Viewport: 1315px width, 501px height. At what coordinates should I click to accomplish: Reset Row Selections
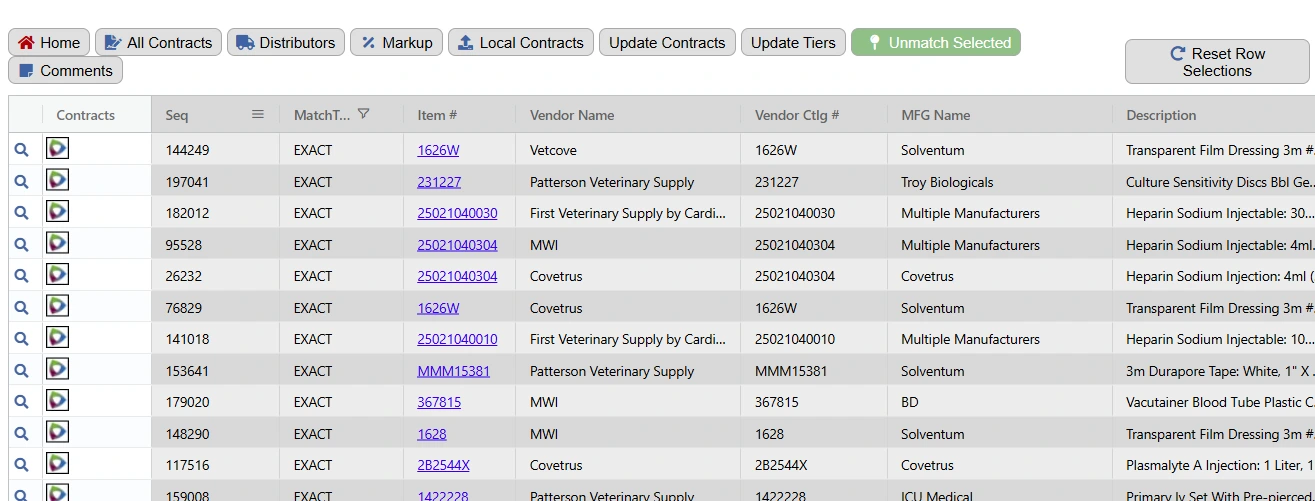point(1217,62)
